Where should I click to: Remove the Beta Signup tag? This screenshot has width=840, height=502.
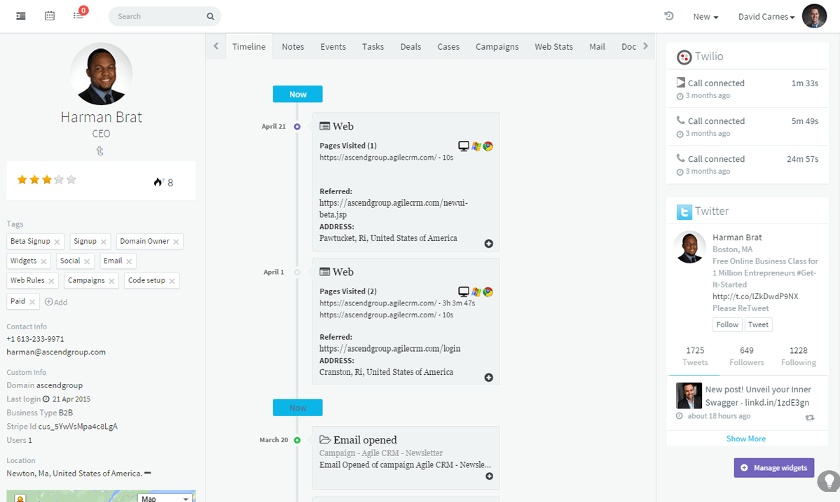coord(57,242)
